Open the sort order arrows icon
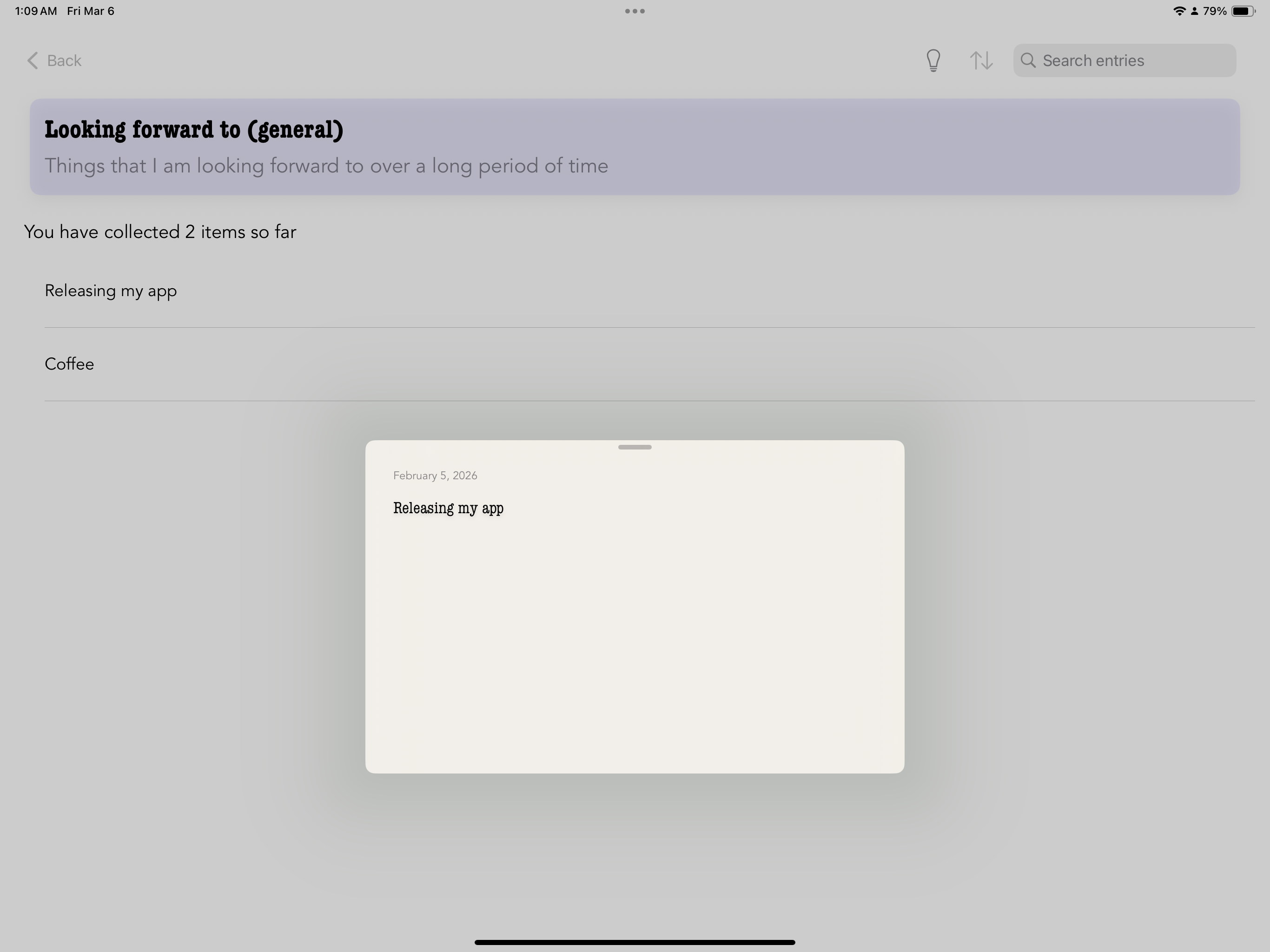Viewport: 1270px width, 952px height. pyautogui.click(x=981, y=60)
